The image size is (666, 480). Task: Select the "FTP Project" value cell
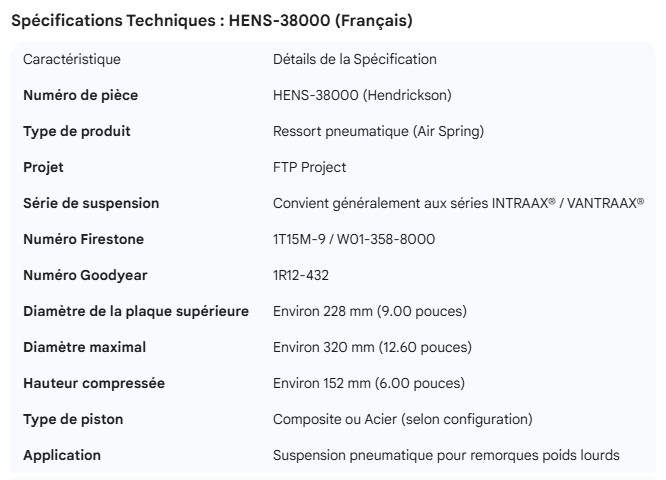tap(310, 167)
